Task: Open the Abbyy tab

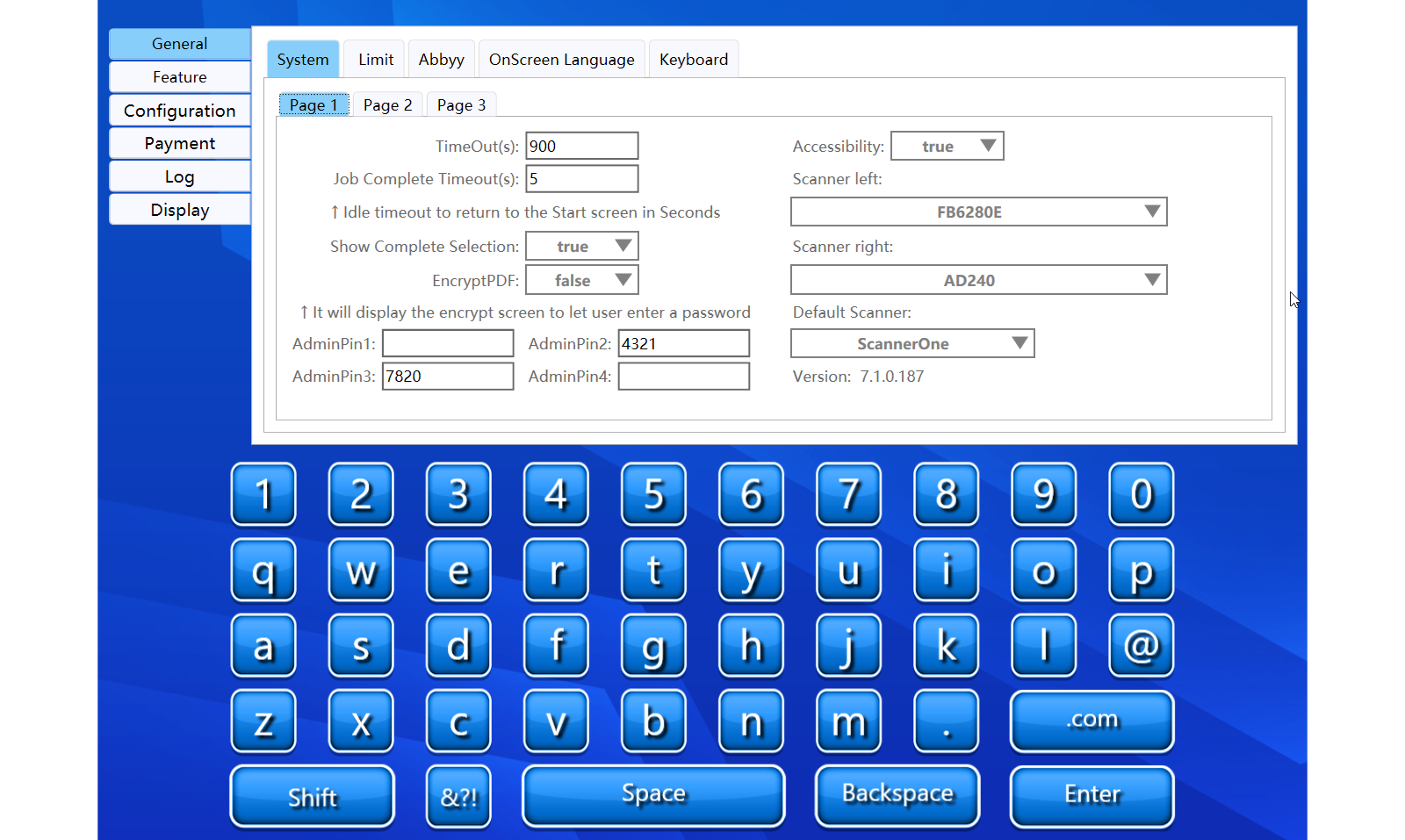Action: click(441, 59)
